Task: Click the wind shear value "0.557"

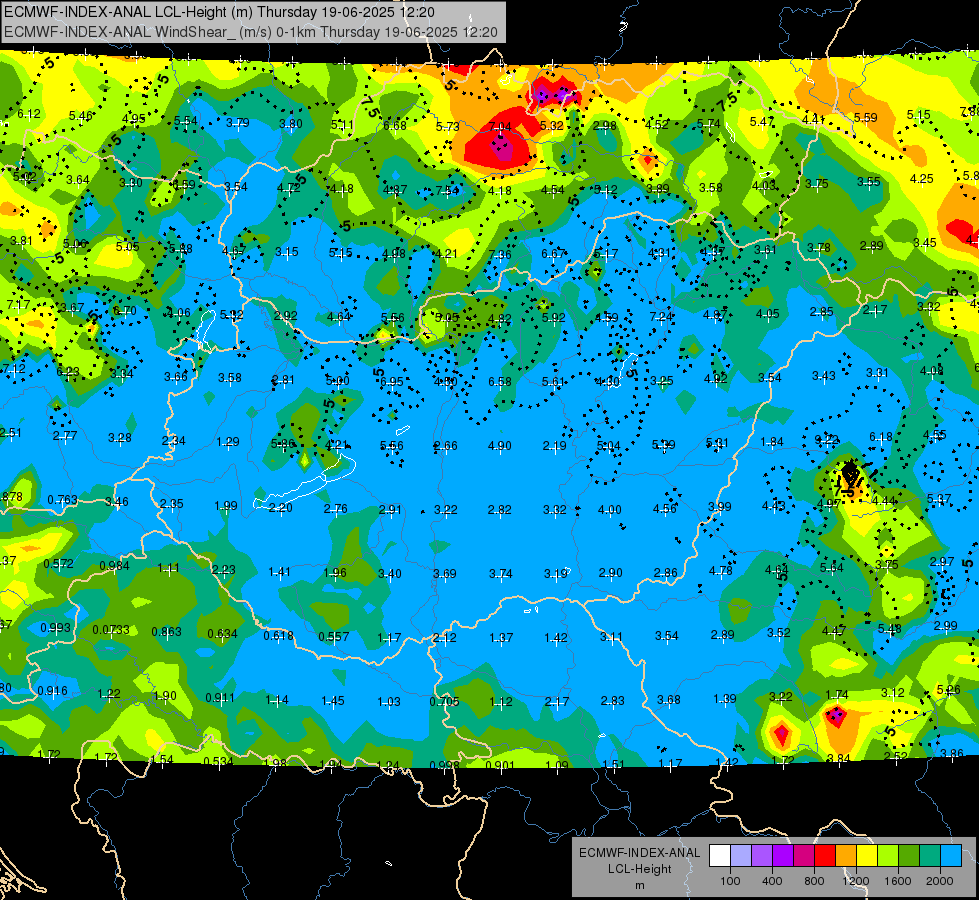Action: coord(333,637)
